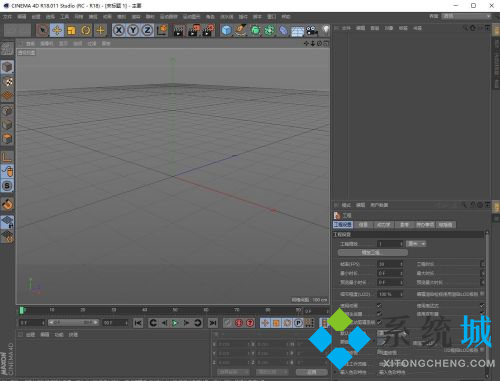The image size is (500, 381).
Task: Add a Cube primitive object
Action: (226, 30)
